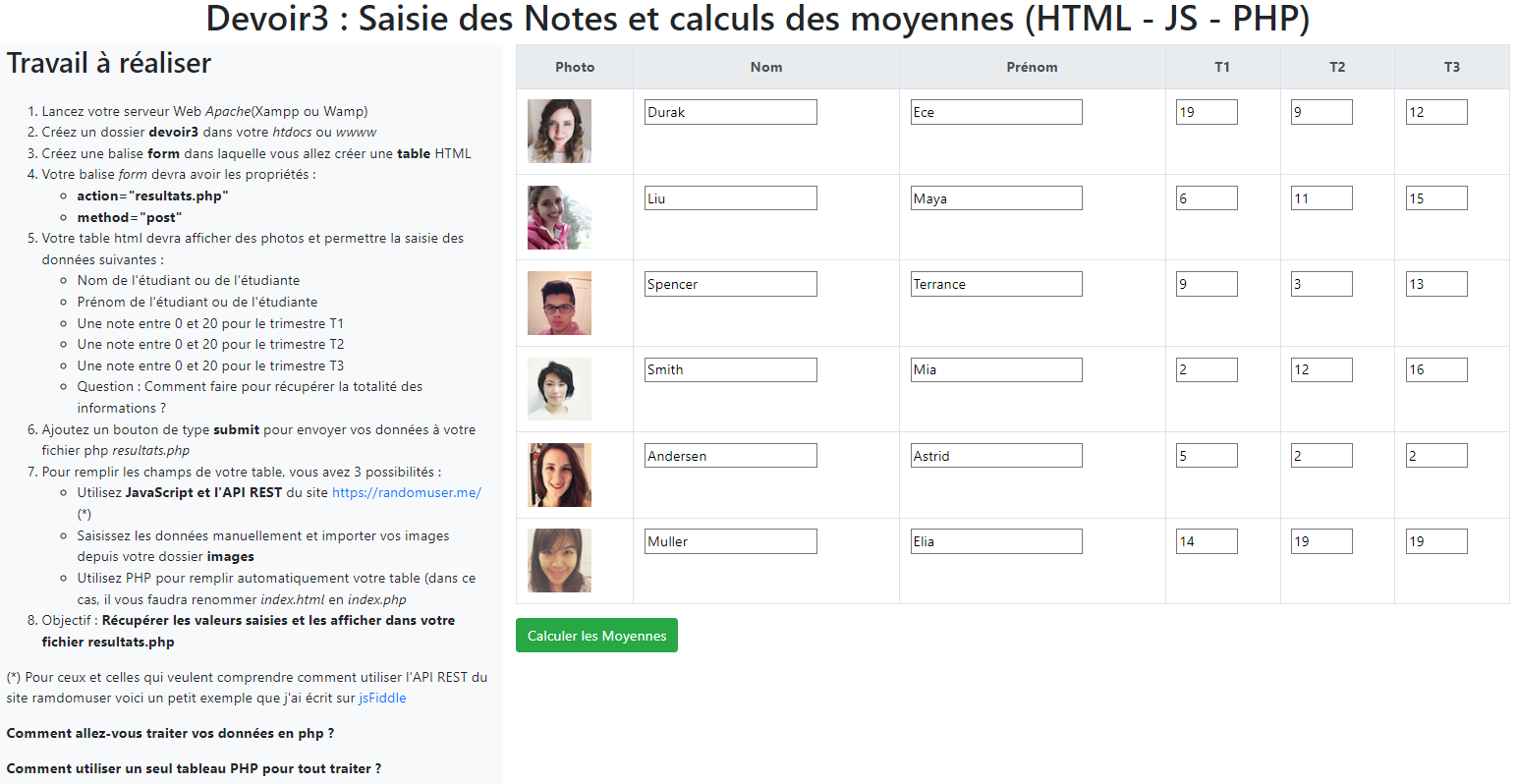Click the photo thumbnail of Ece Durak

tap(558, 131)
